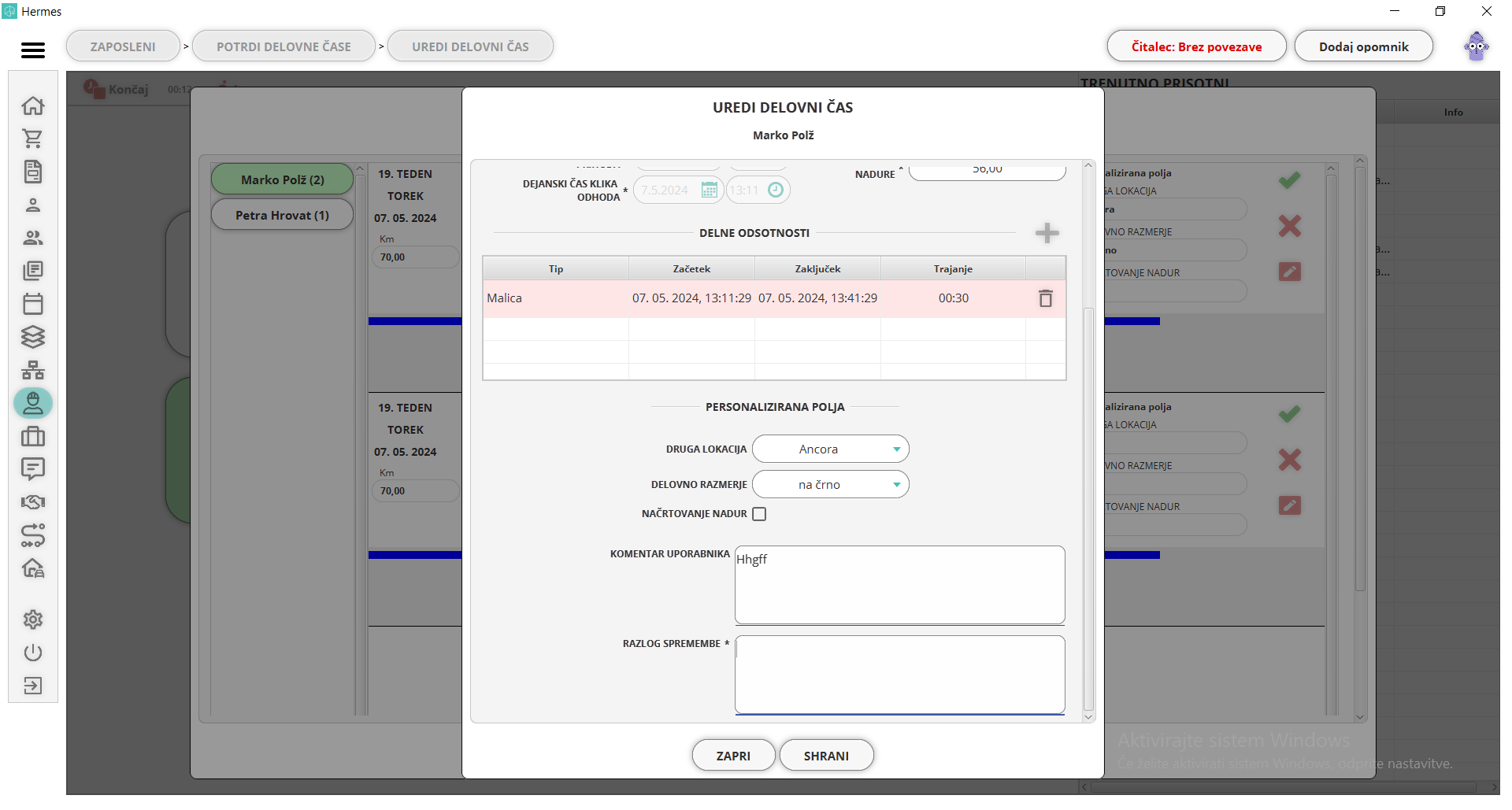The height and width of the screenshot is (810, 1512).
Task: Toggle the Načrtovanje nadur checkbox
Action: 759,514
